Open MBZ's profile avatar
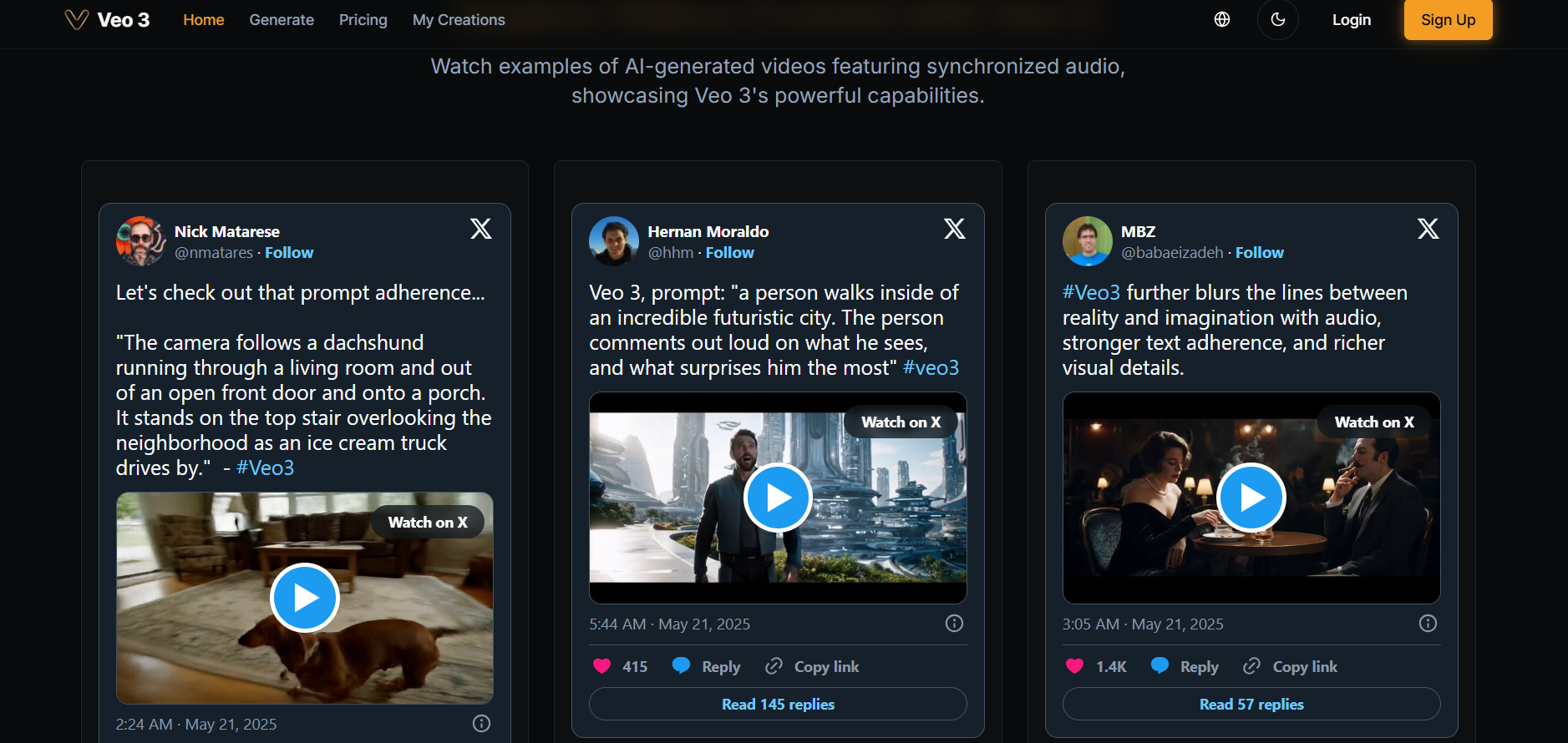 coord(1088,241)
